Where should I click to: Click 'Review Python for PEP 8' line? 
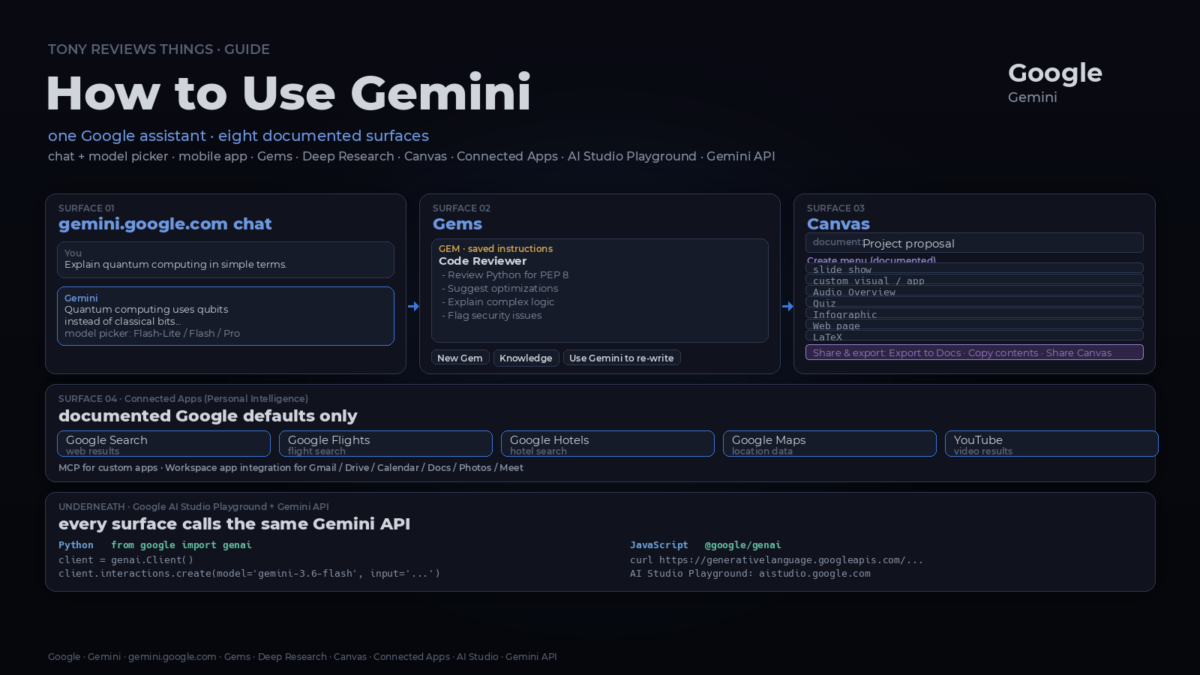[x=505, y=275]
